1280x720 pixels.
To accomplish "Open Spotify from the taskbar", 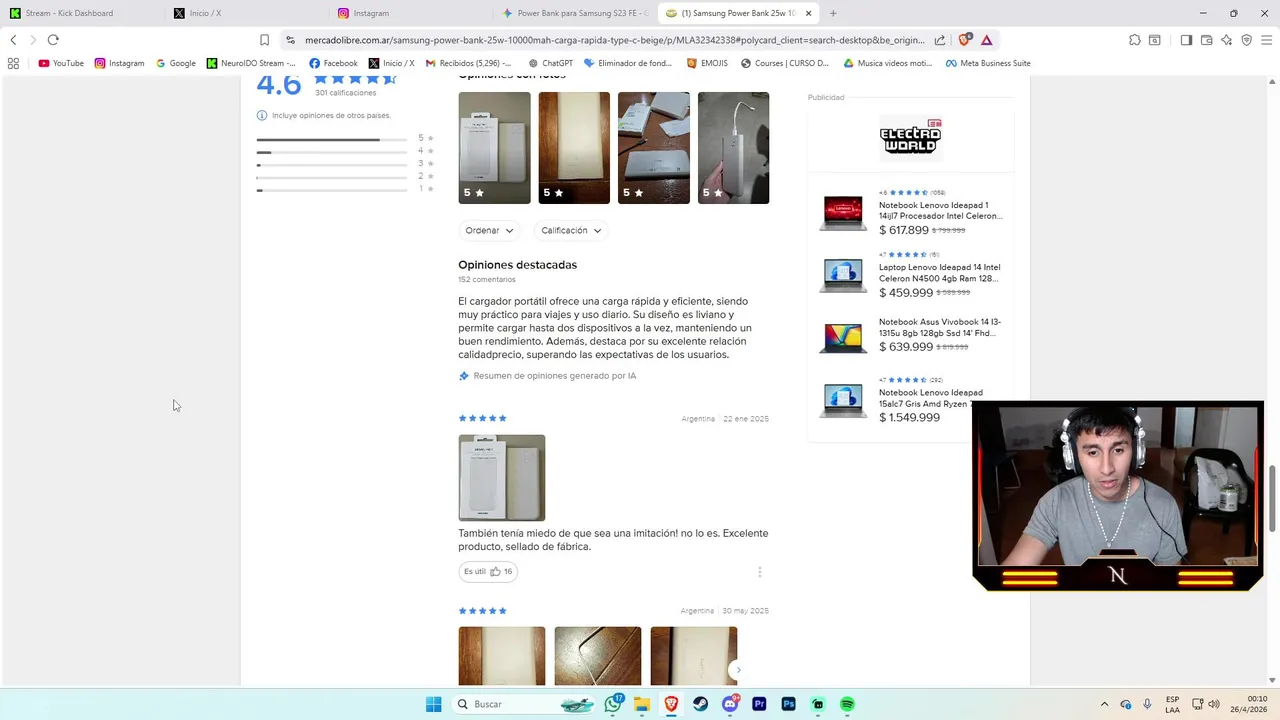I will [x=847, y=704].
